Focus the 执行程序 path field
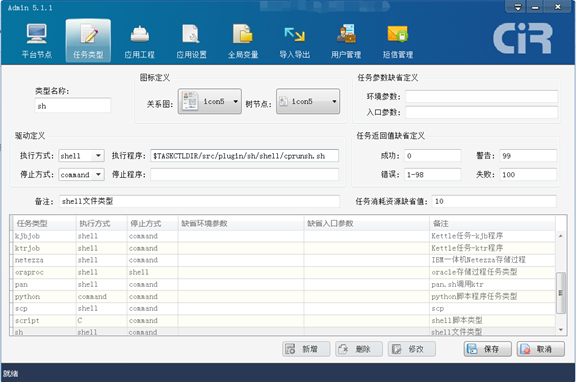Image resolution: width=576 pixels, height=382 pixels. 245,156
